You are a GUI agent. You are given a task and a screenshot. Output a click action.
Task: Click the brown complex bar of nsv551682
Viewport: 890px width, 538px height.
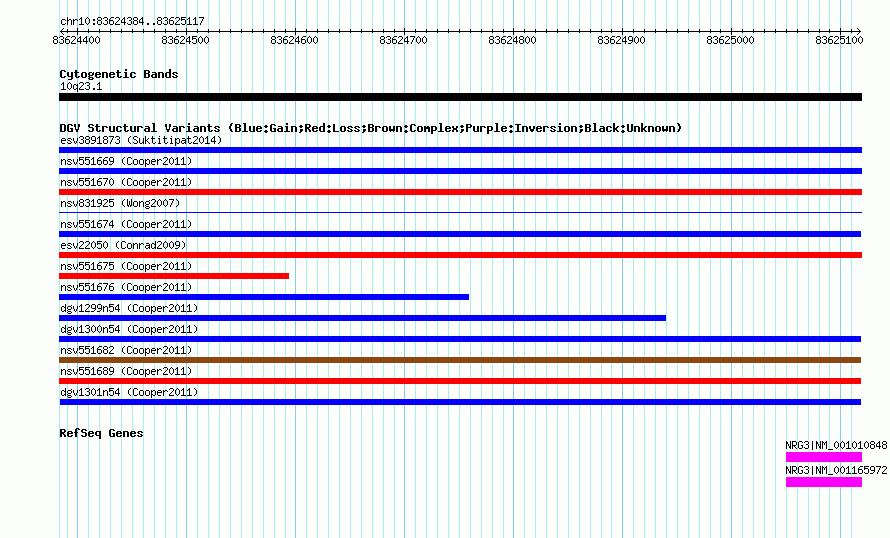pyautogui.click(x=460, y=360)
